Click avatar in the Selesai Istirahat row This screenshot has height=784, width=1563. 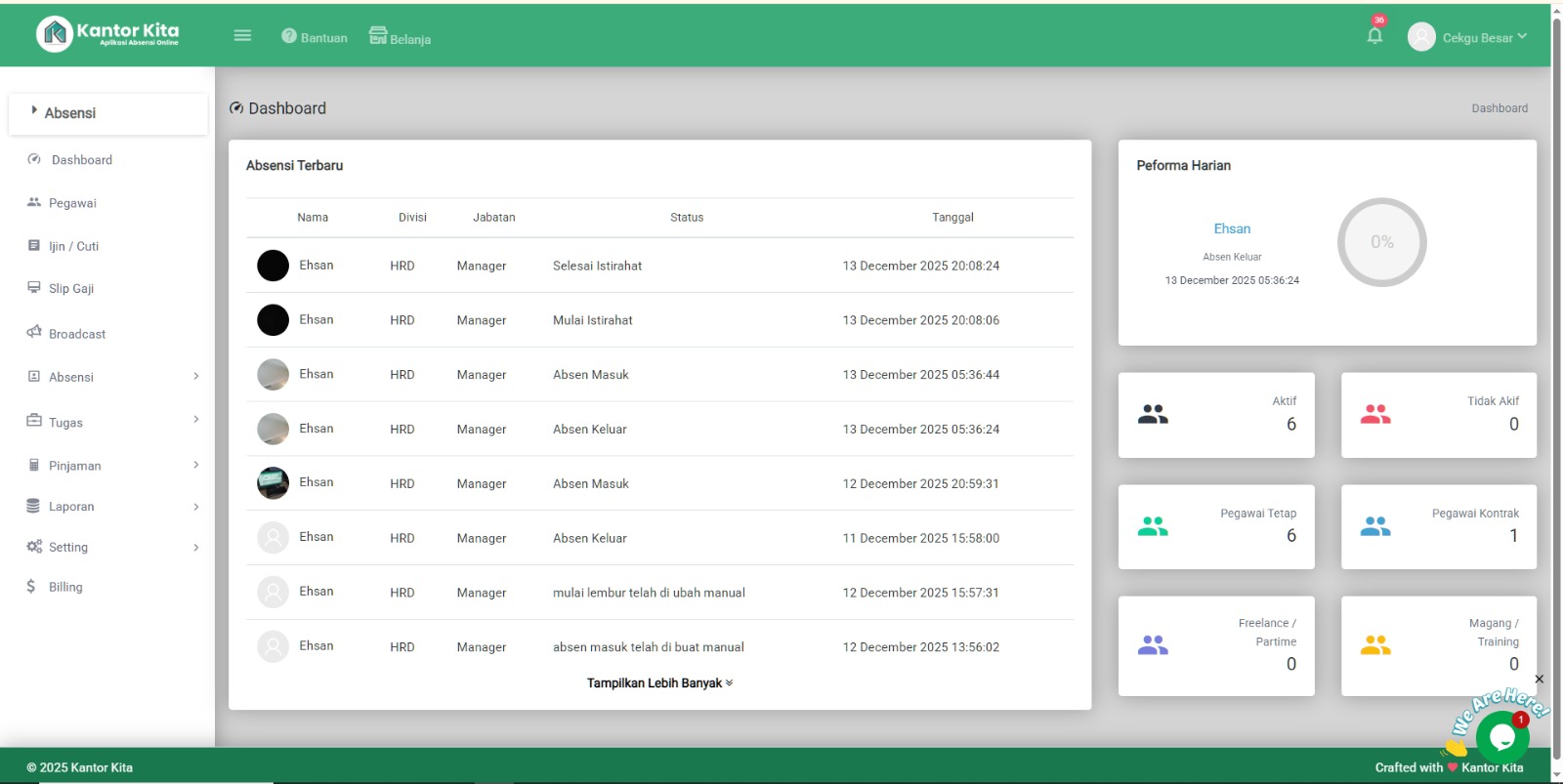[x=273, y=266]
